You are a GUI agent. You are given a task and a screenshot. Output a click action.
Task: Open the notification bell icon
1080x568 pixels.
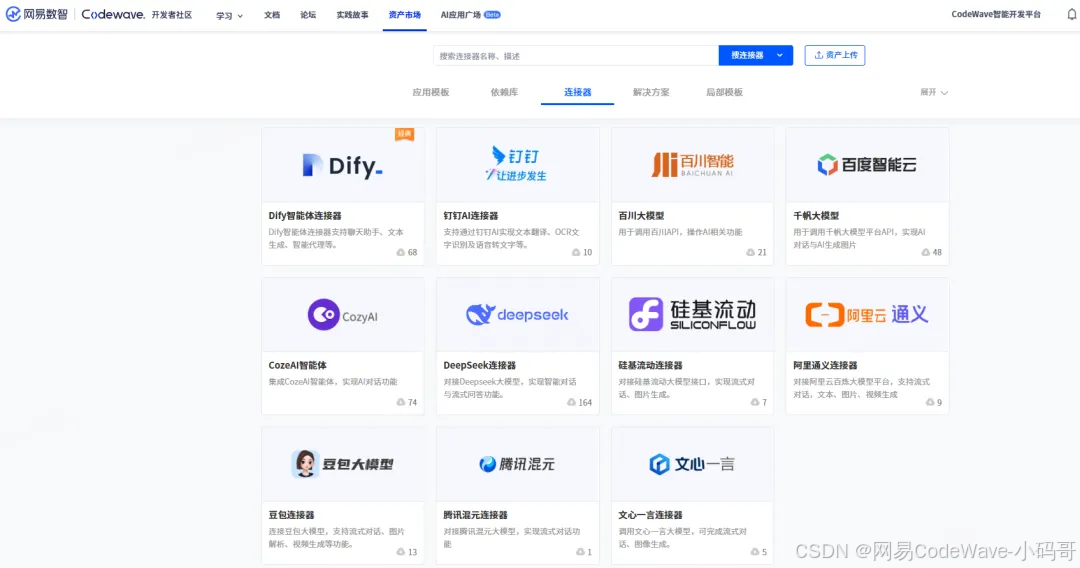point(1072,14)
